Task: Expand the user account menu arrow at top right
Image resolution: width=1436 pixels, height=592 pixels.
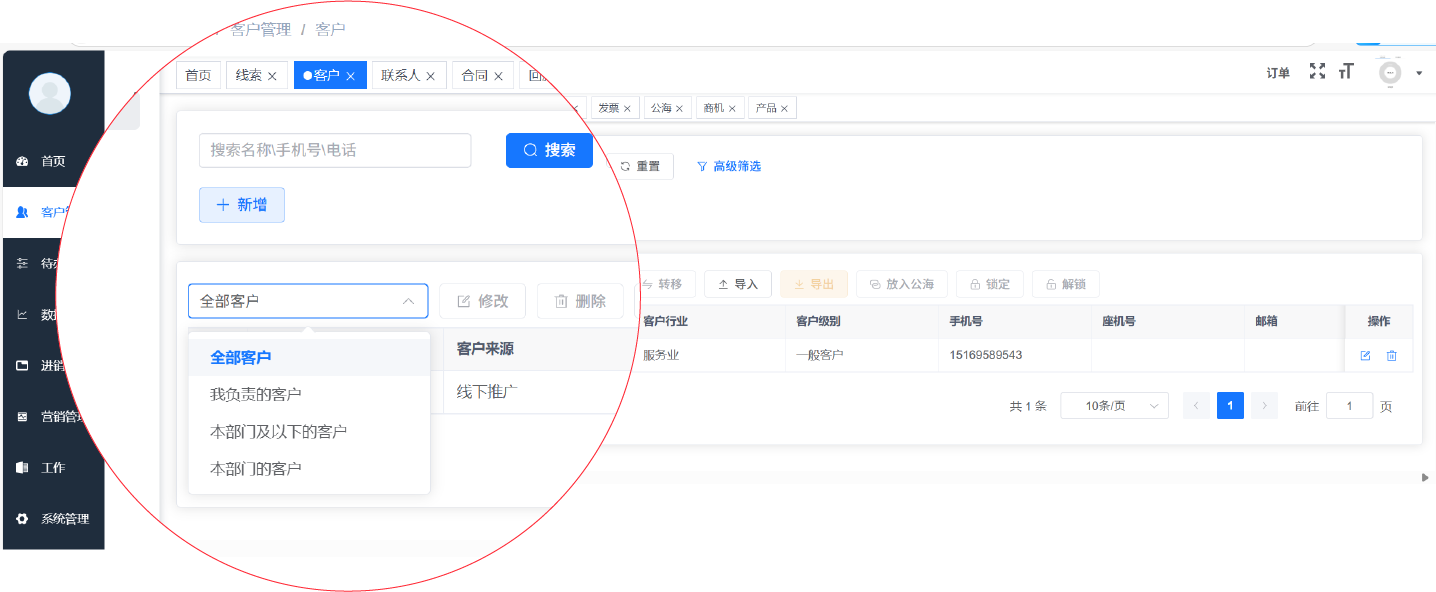Action: 1418,73
